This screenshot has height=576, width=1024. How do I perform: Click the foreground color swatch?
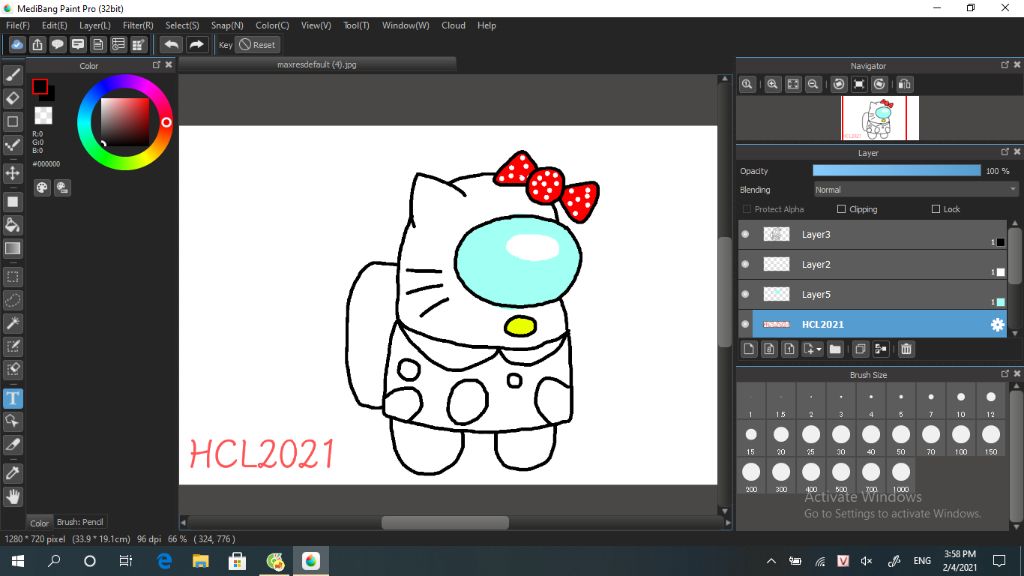tap(40, 86)
